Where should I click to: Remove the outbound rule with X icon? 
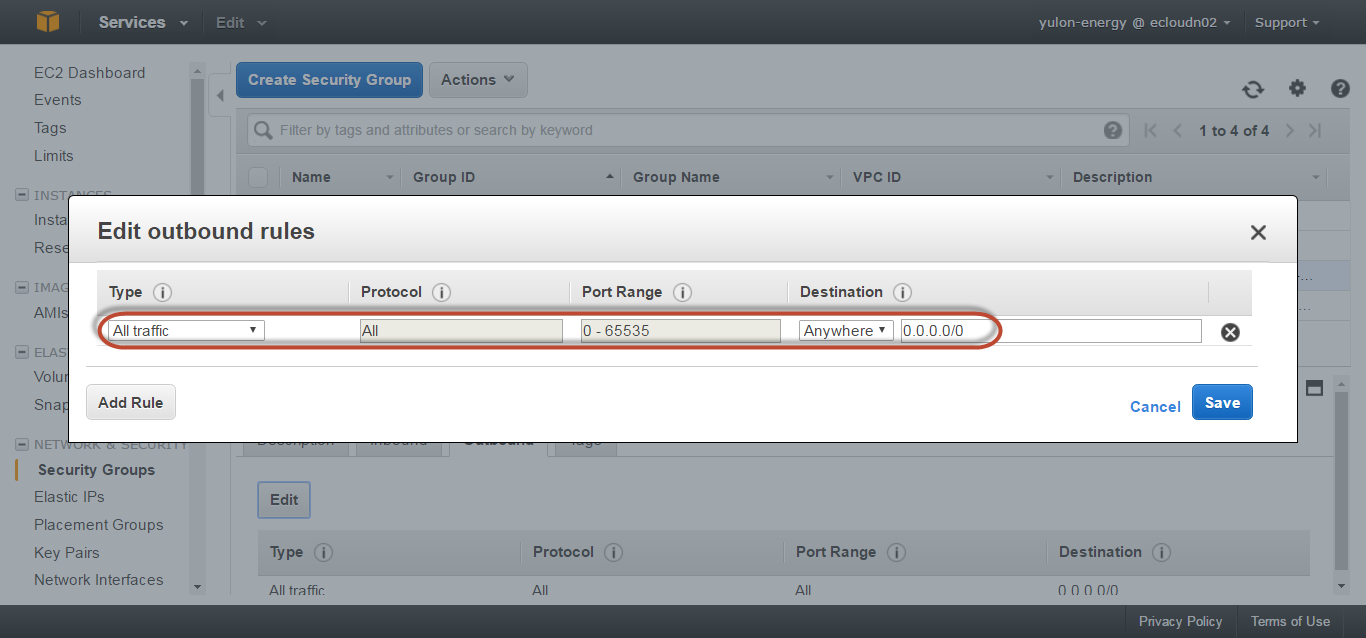pos(1230,332)
